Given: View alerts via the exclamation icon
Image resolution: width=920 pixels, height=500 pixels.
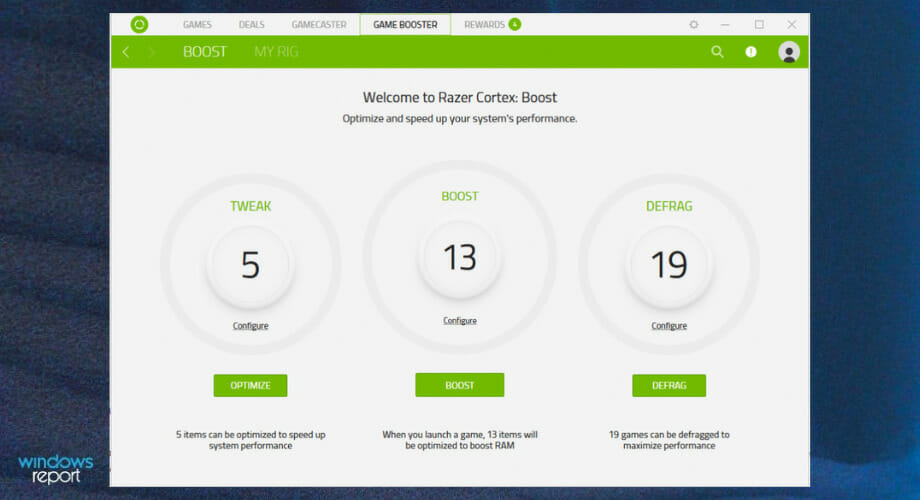Looking at the screenshot, I should [750, 52].
